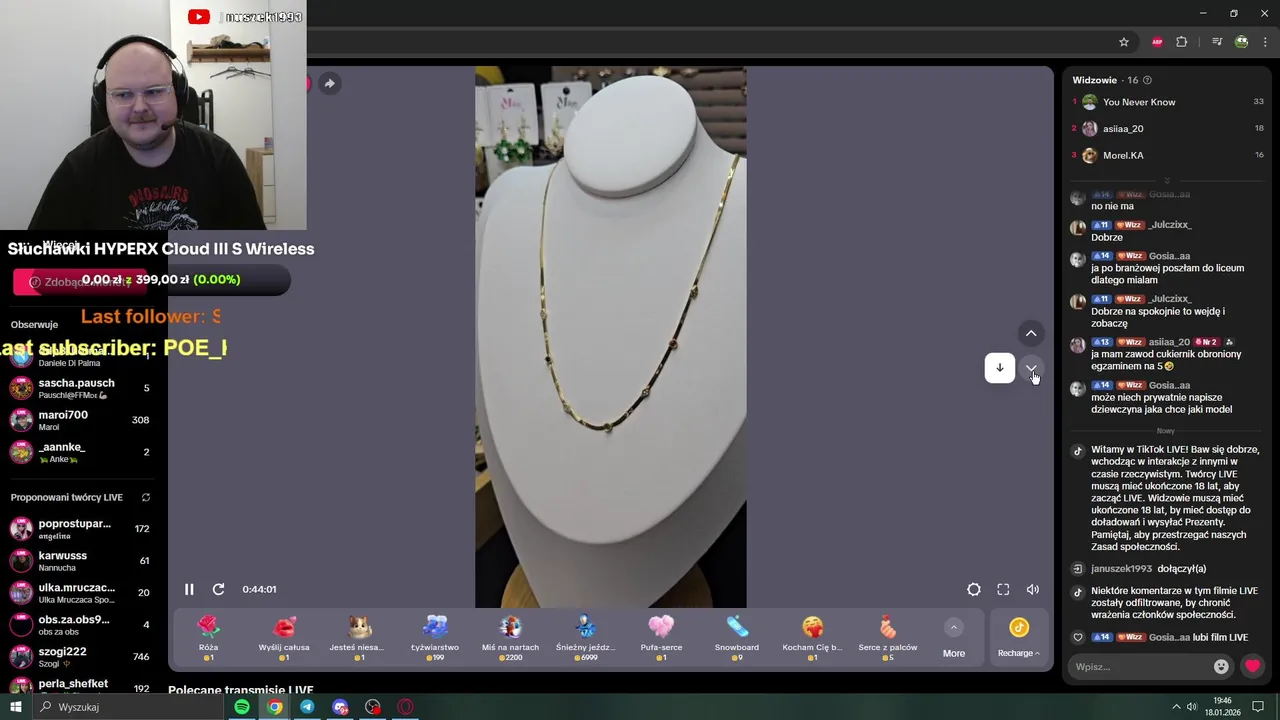This screenshot has height=720, width=1280.
Task: Open You Never Know viewer profile
Action: click(1139, 102)
